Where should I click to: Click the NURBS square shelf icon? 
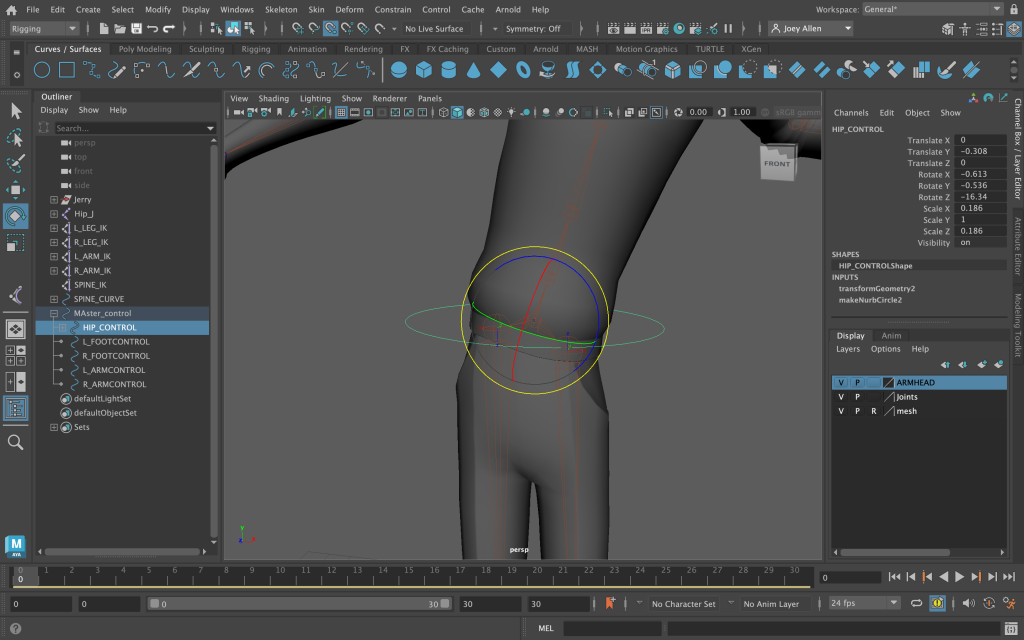(x=66, y=70)
